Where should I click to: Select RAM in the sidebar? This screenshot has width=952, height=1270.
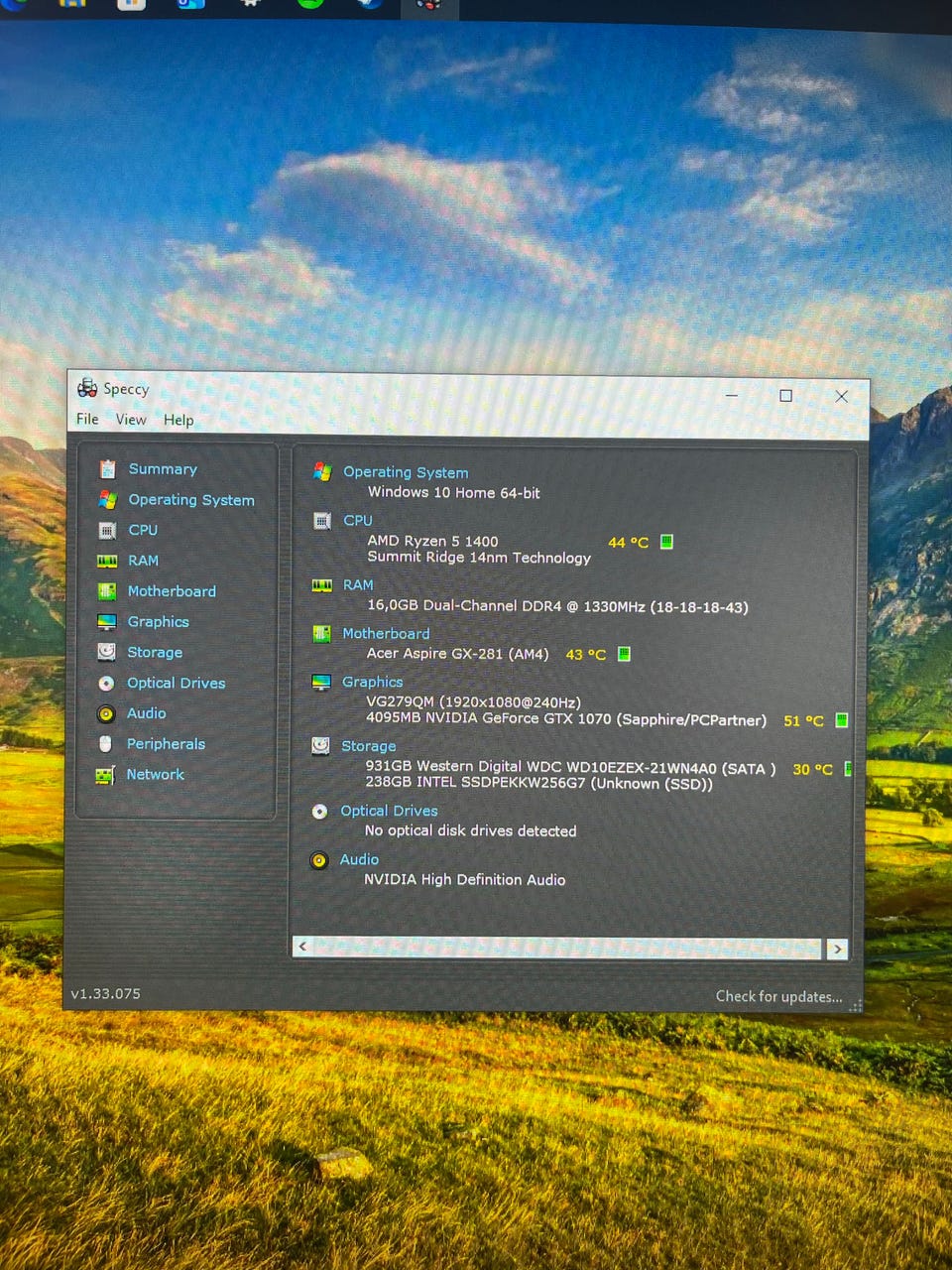143,561
